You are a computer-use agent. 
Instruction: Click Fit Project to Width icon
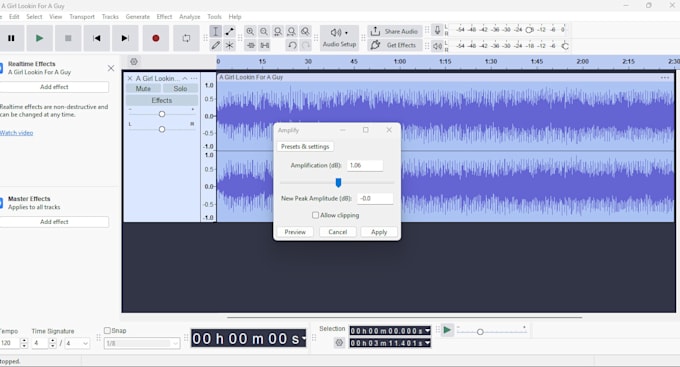pos(291,31)
